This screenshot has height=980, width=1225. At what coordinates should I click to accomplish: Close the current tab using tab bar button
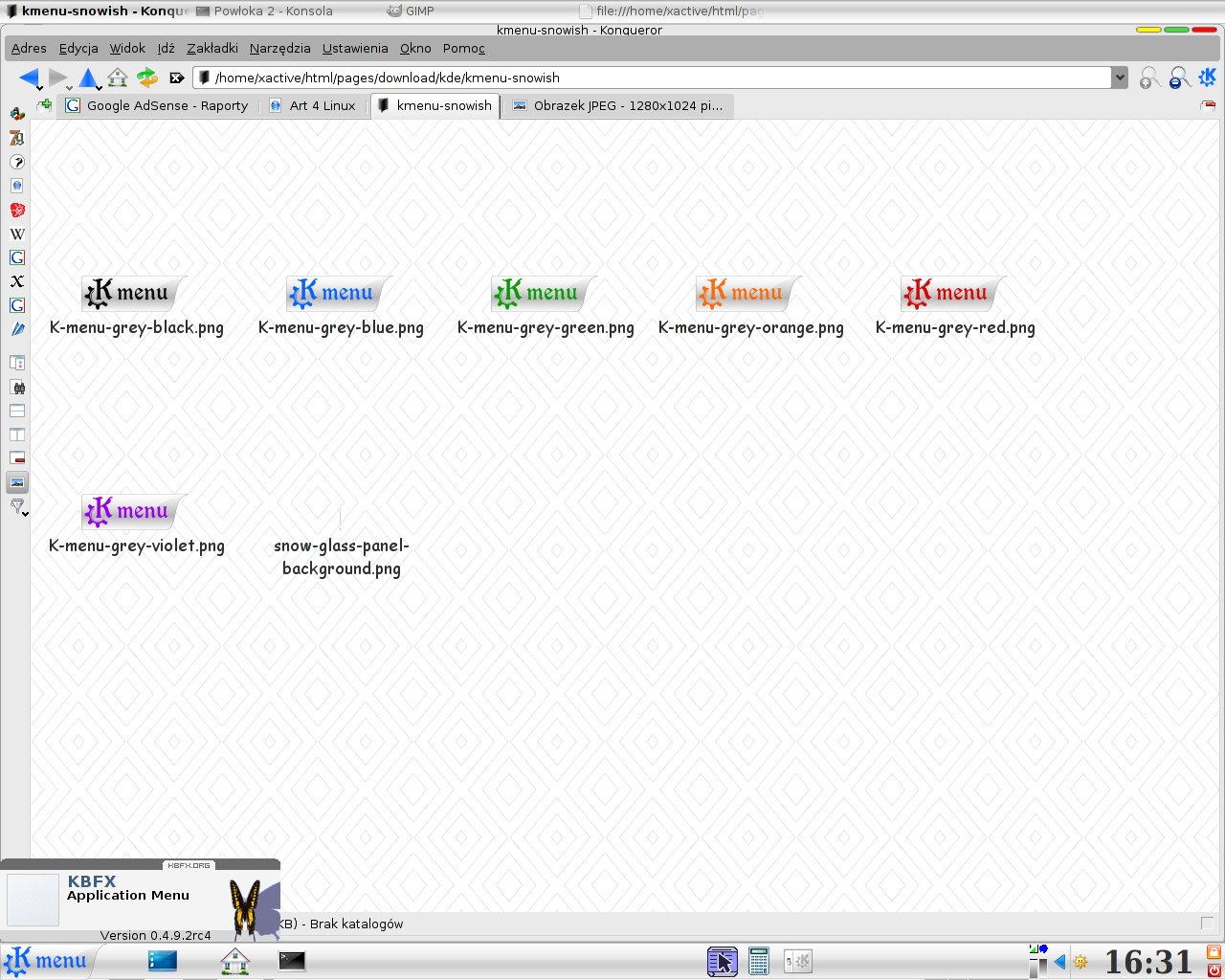1209,105
